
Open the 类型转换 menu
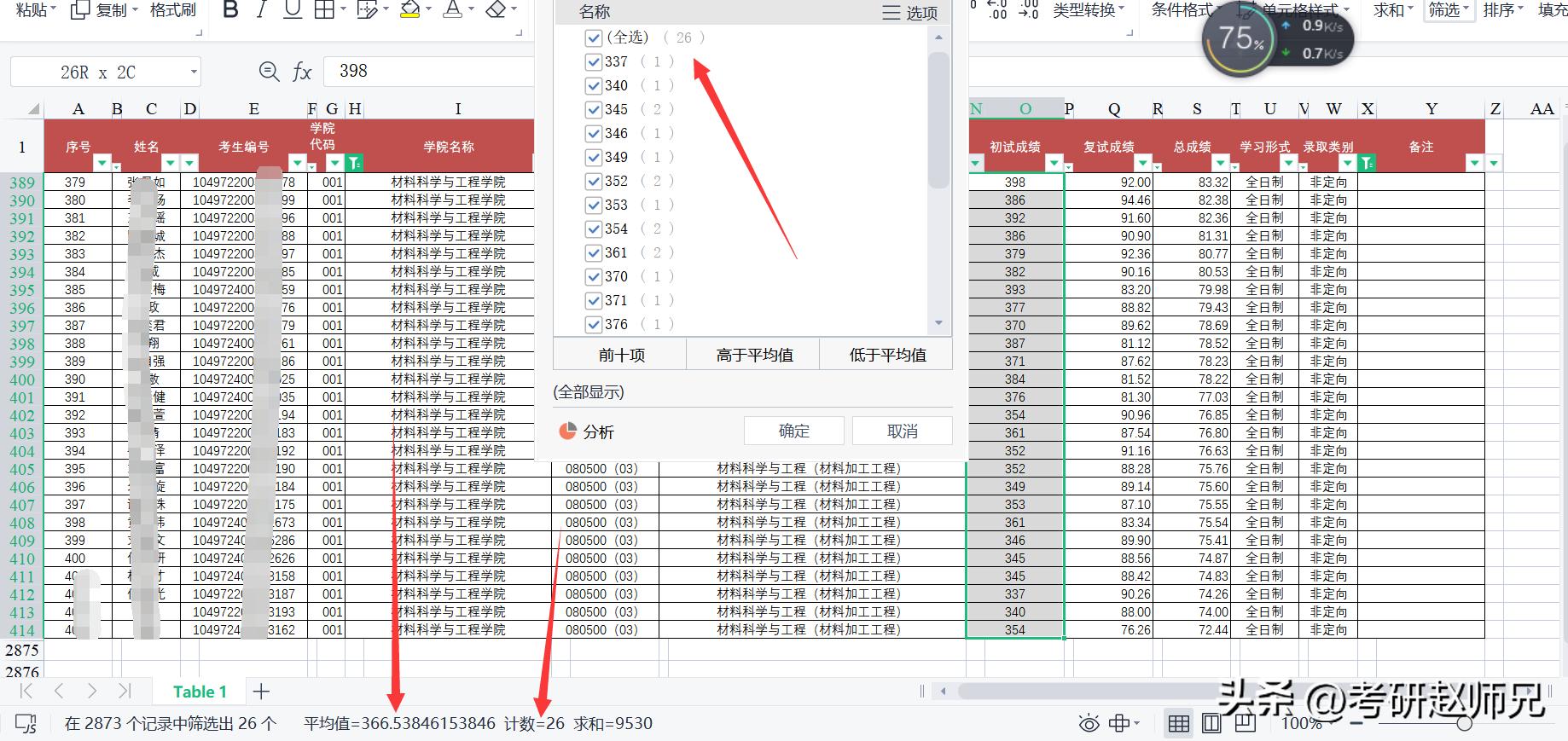coord(1089,10)
